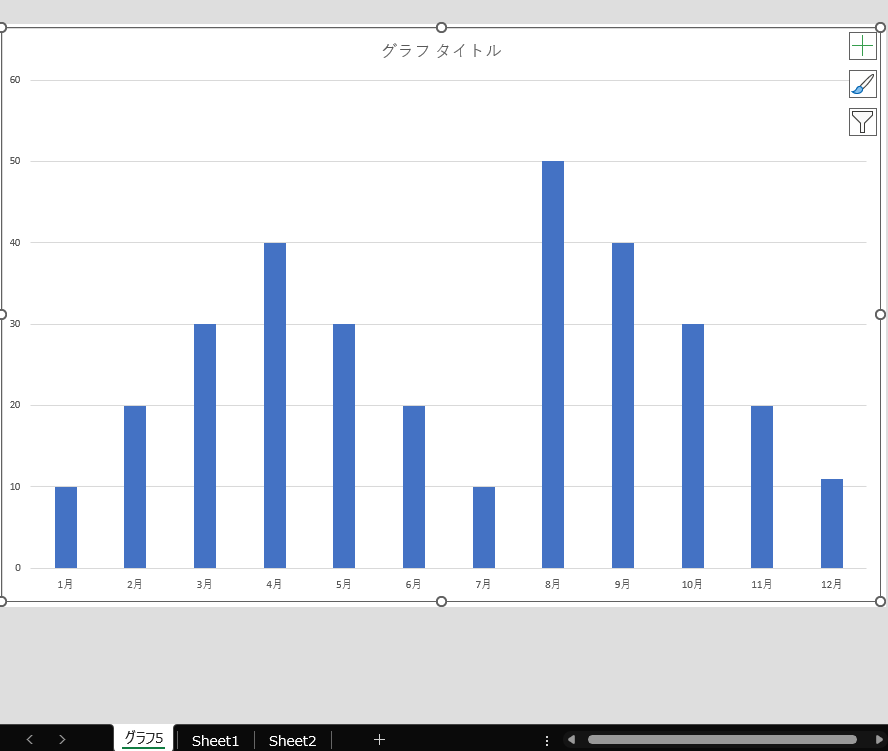Click the vertical dots tab splitter handle

tap(547, 740)
